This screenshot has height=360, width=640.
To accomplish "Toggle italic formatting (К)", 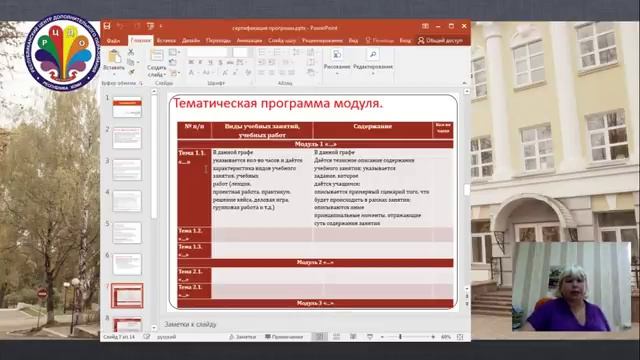I will (200, 62).
